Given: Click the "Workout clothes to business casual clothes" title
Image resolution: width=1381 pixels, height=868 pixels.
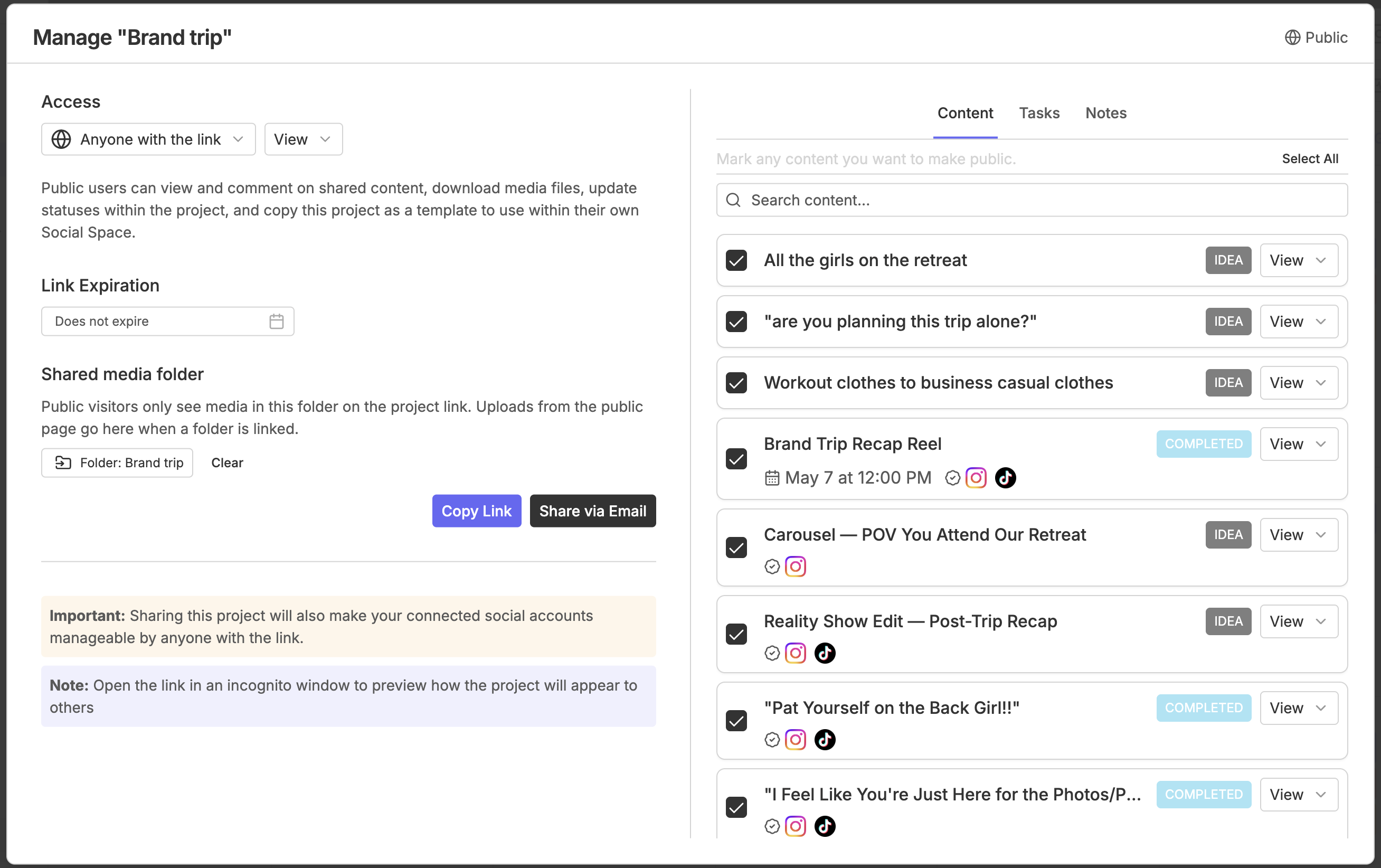Looking at the screenshot, I should pos(938,383).
